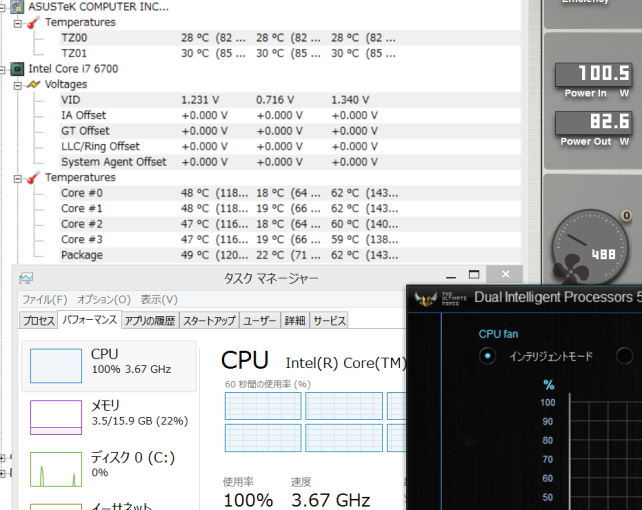The image size is (642, 510).
Task: Click the Task Manager title bar icon
Action: tap(26, 278)
